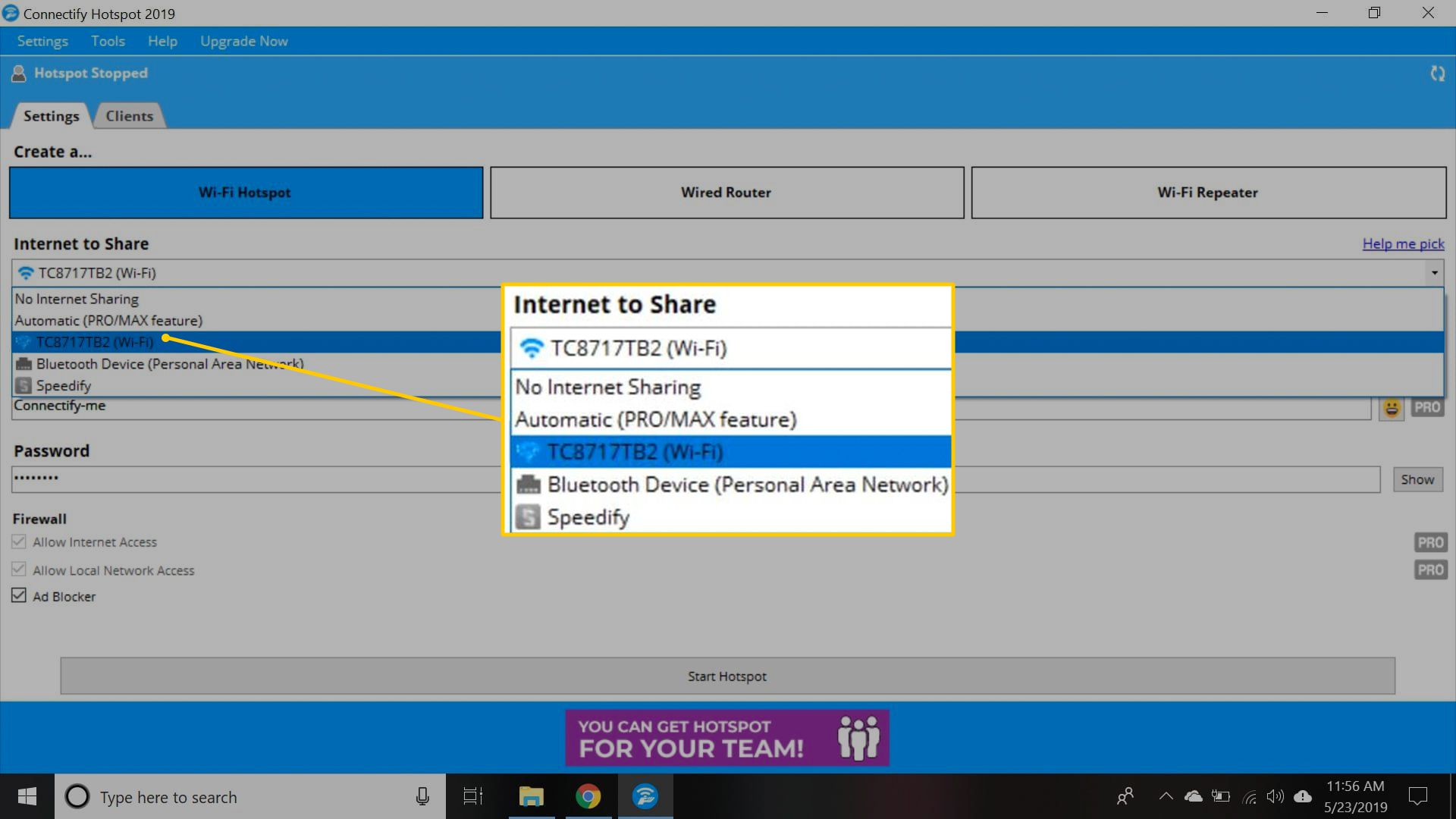Image resolution: width=1456 pixels, height=819 pixels.
Task: Select Wi-Fi Repeater mode
Action: [x=1208, y=193]
